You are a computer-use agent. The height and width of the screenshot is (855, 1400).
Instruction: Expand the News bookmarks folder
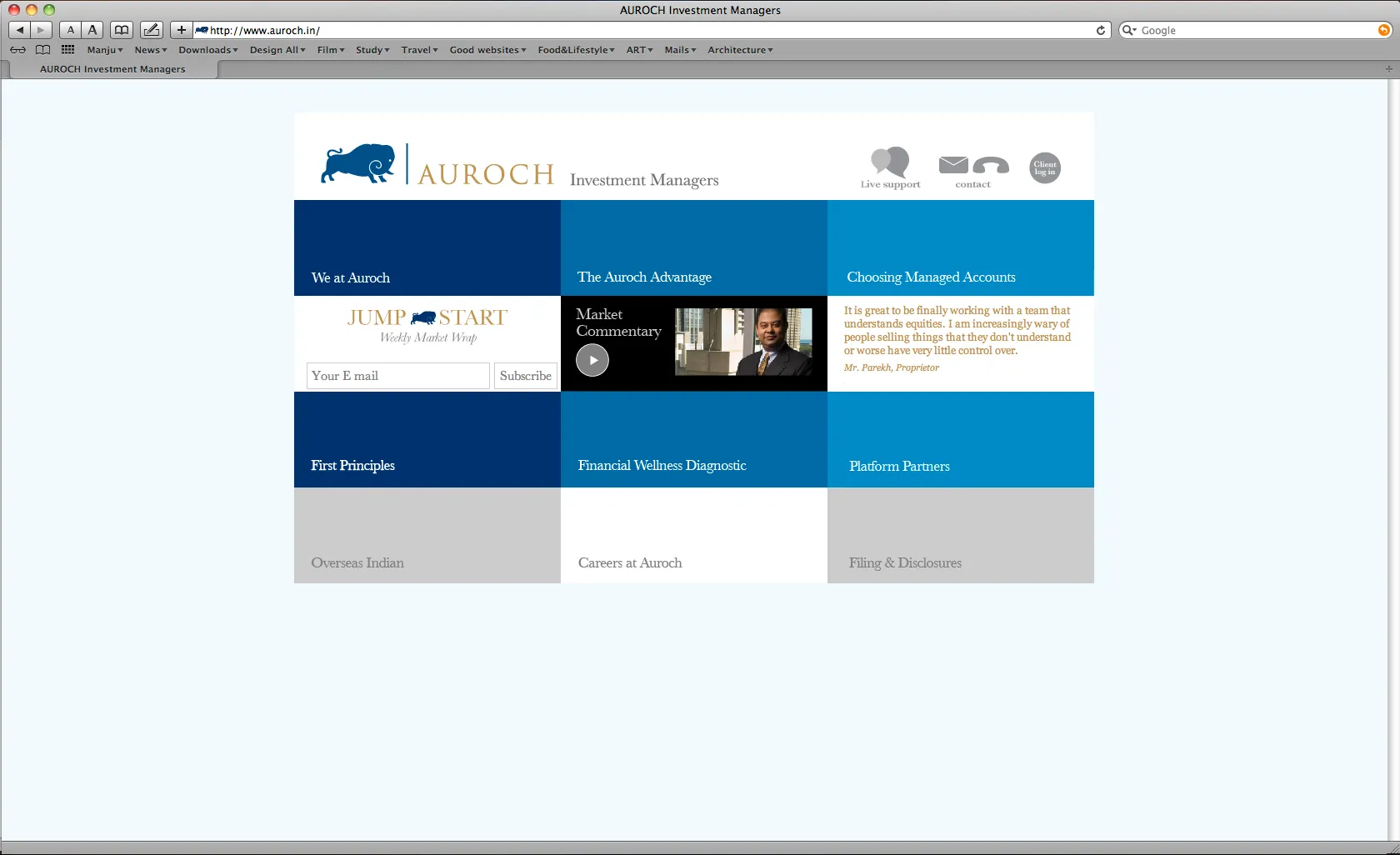(151, 50)
